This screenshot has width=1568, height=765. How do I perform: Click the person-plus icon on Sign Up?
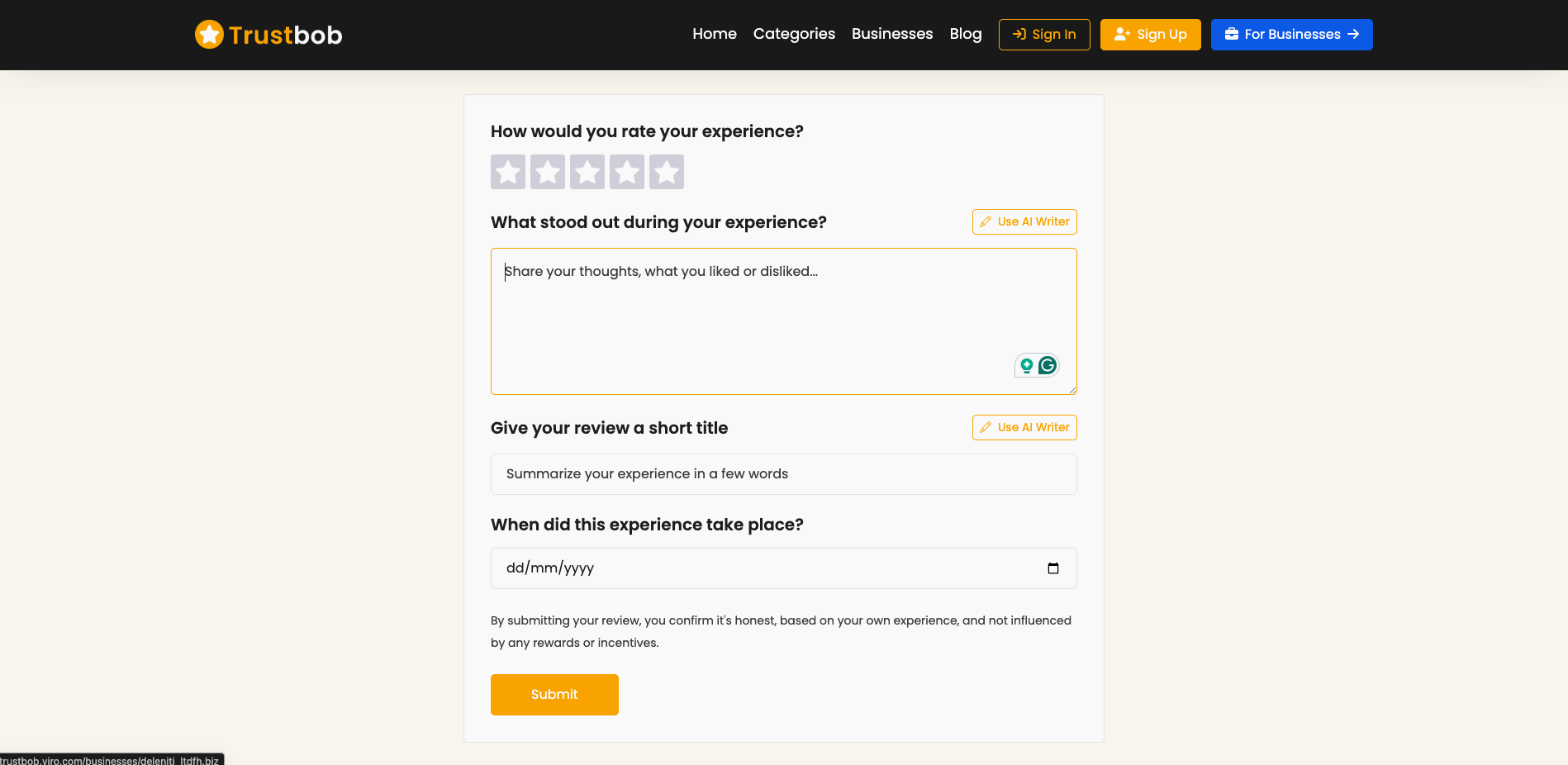pyautogui.click(x=1121, y=34)
